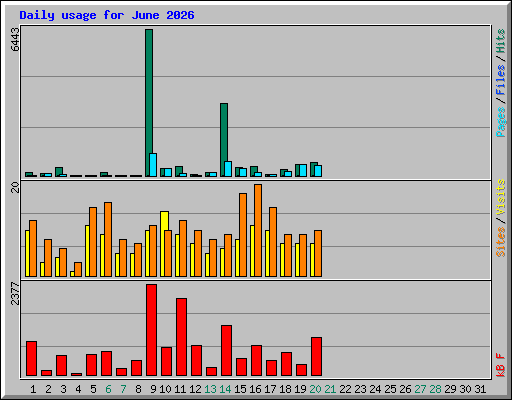Click green weekend day label 27
The height and width of the screenshot is (400, 512).
420,389
